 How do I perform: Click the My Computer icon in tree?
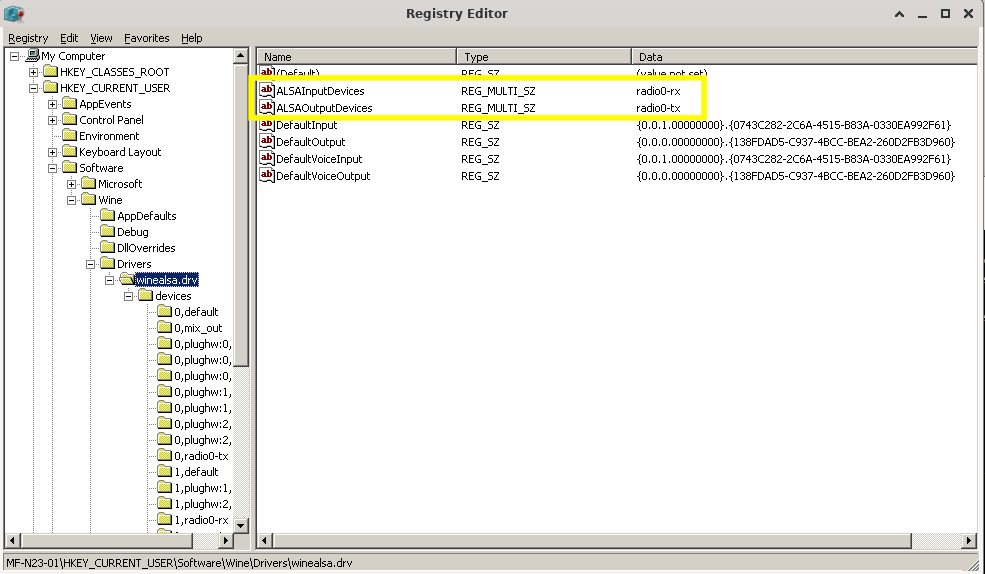coord(32,56)
